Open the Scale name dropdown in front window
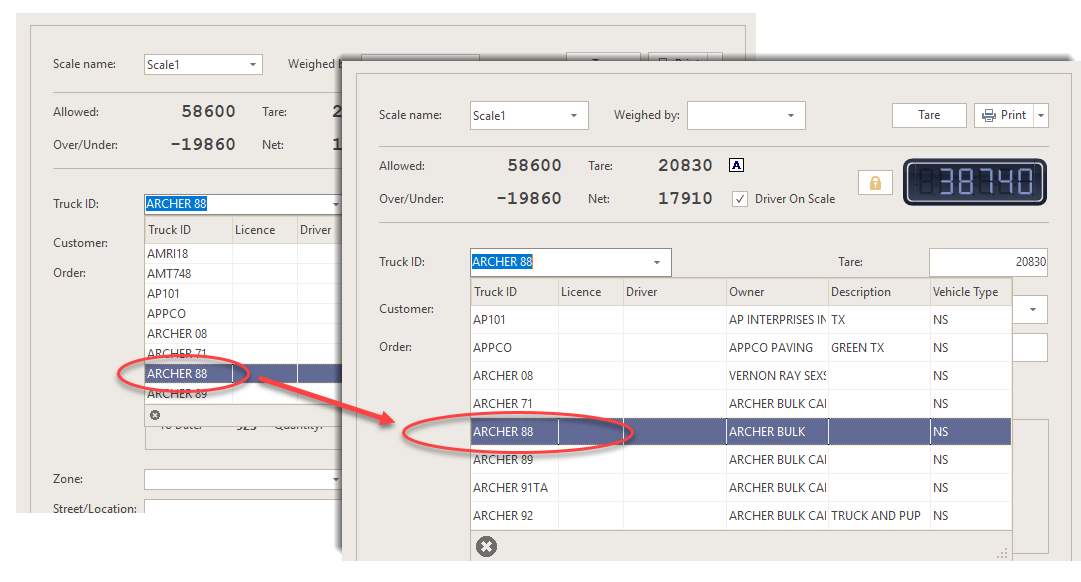This screenshot has height=582, width=1081. click(x=573, y=116)
